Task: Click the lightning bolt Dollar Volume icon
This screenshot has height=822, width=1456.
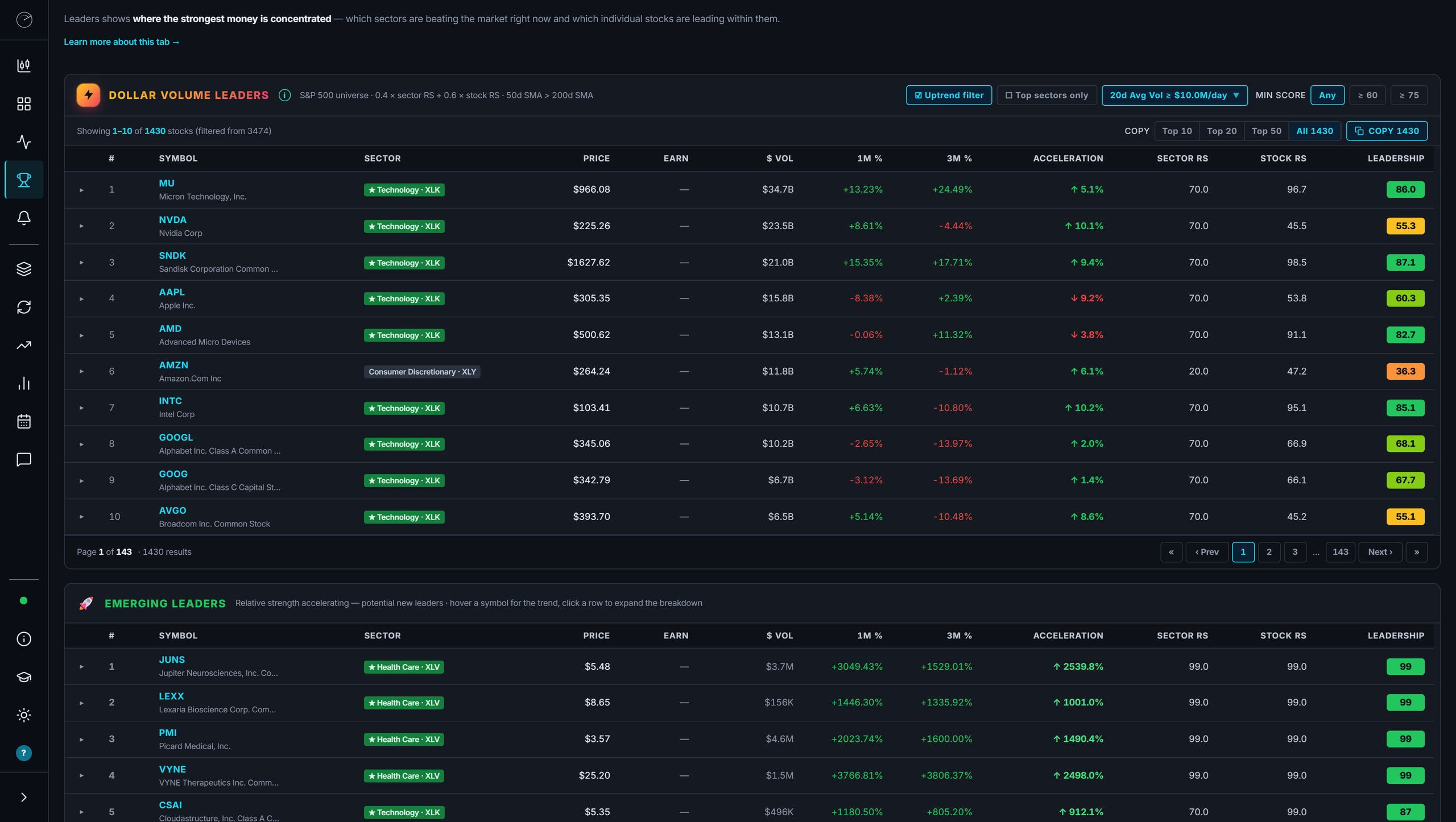Action: [88, 96]
